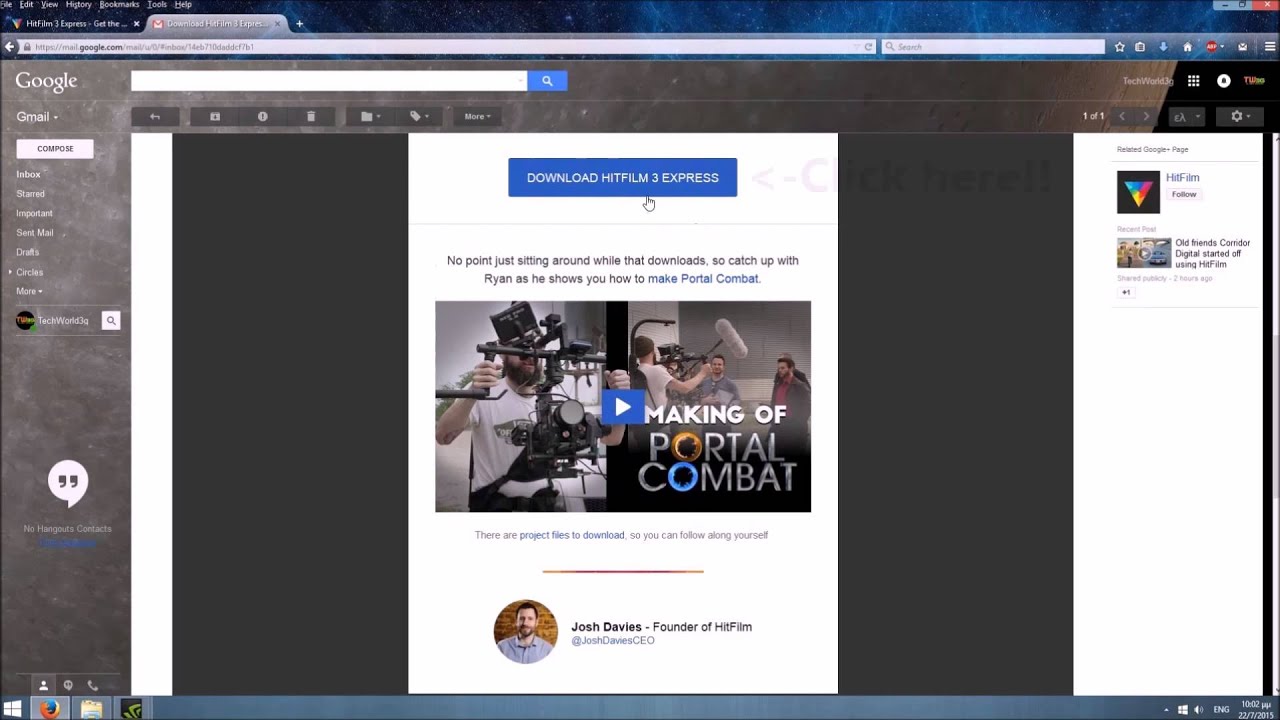Switch to the Hangouts conversations tab icon
The image size is (1280, 720).
click(68, 686)
